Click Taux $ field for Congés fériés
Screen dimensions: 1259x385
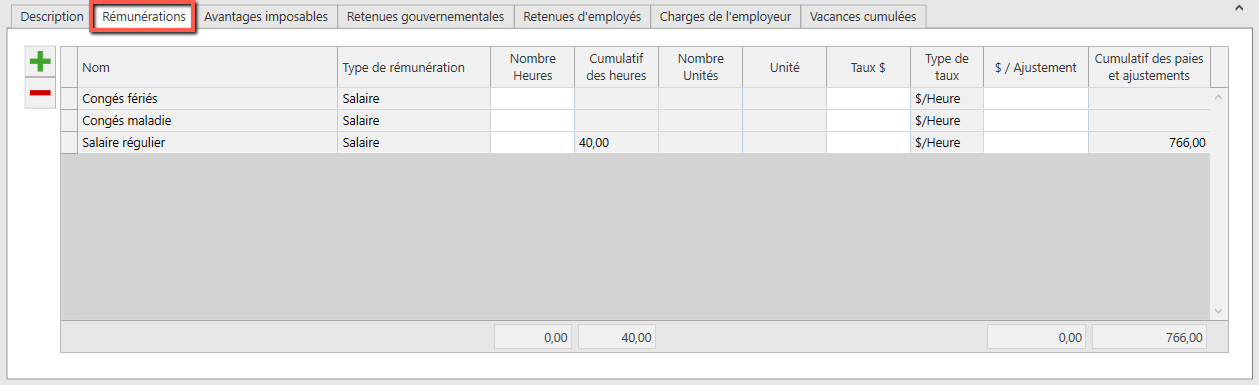click(x=868, y=99)
